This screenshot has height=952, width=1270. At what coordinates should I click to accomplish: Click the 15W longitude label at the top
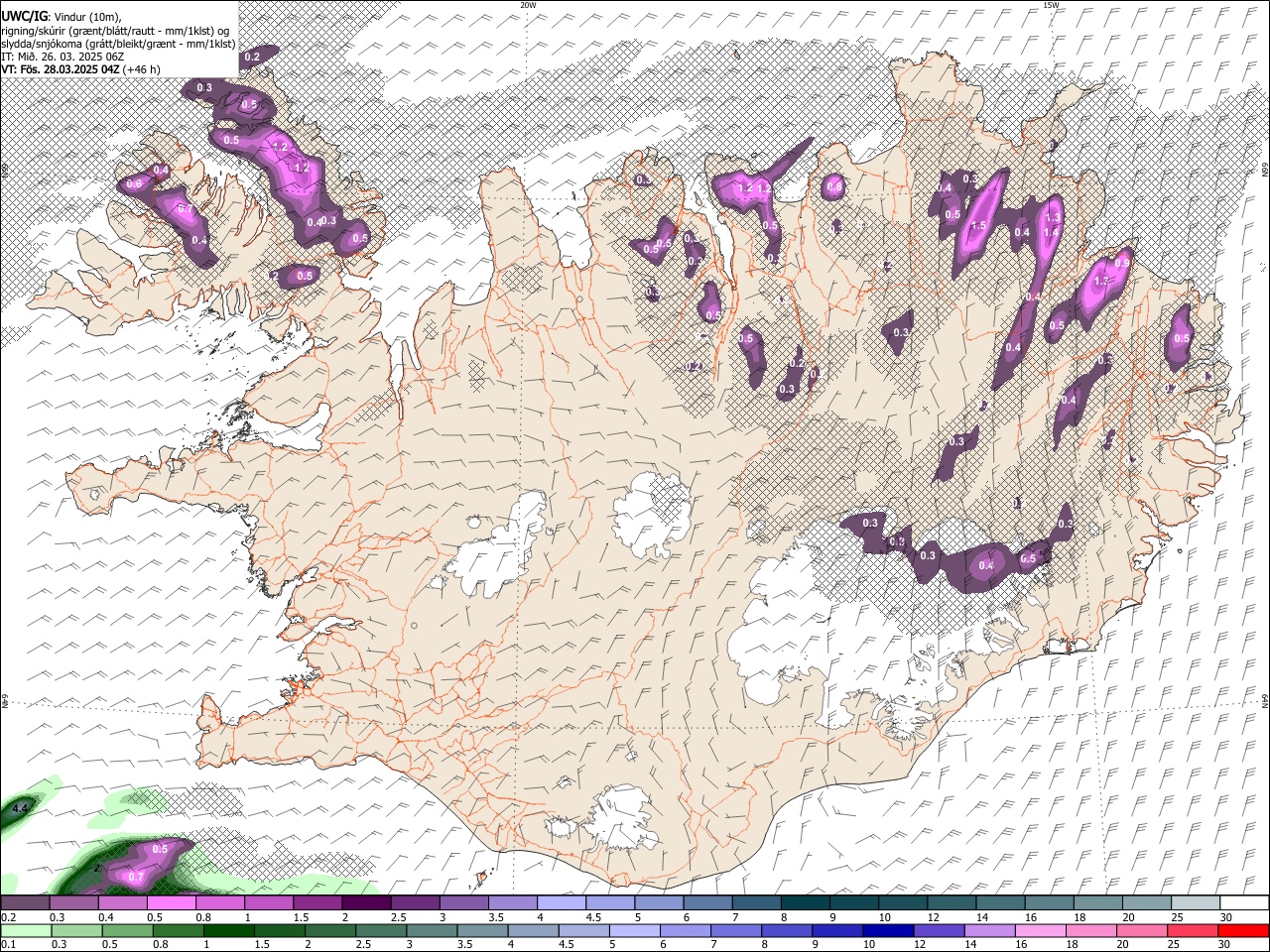pos(1051,5)
